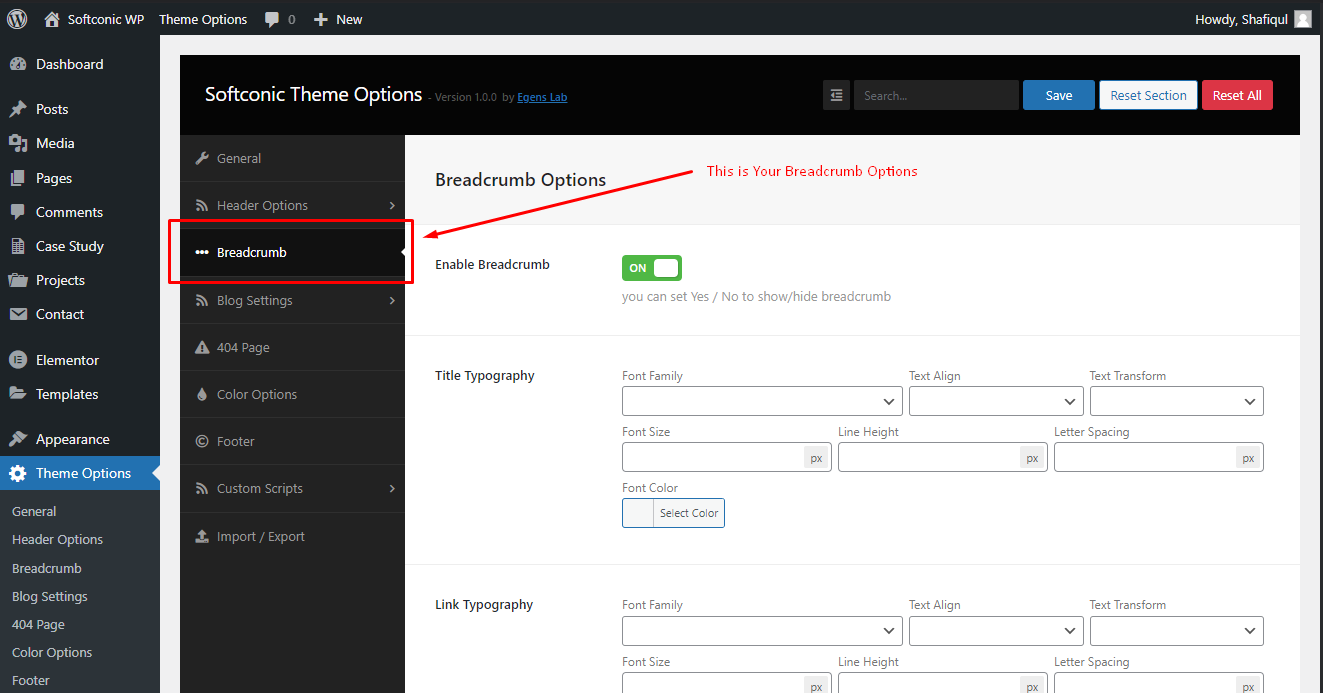
Task: Open Link Typography Font Family dropdown
Action: (762, 631)
